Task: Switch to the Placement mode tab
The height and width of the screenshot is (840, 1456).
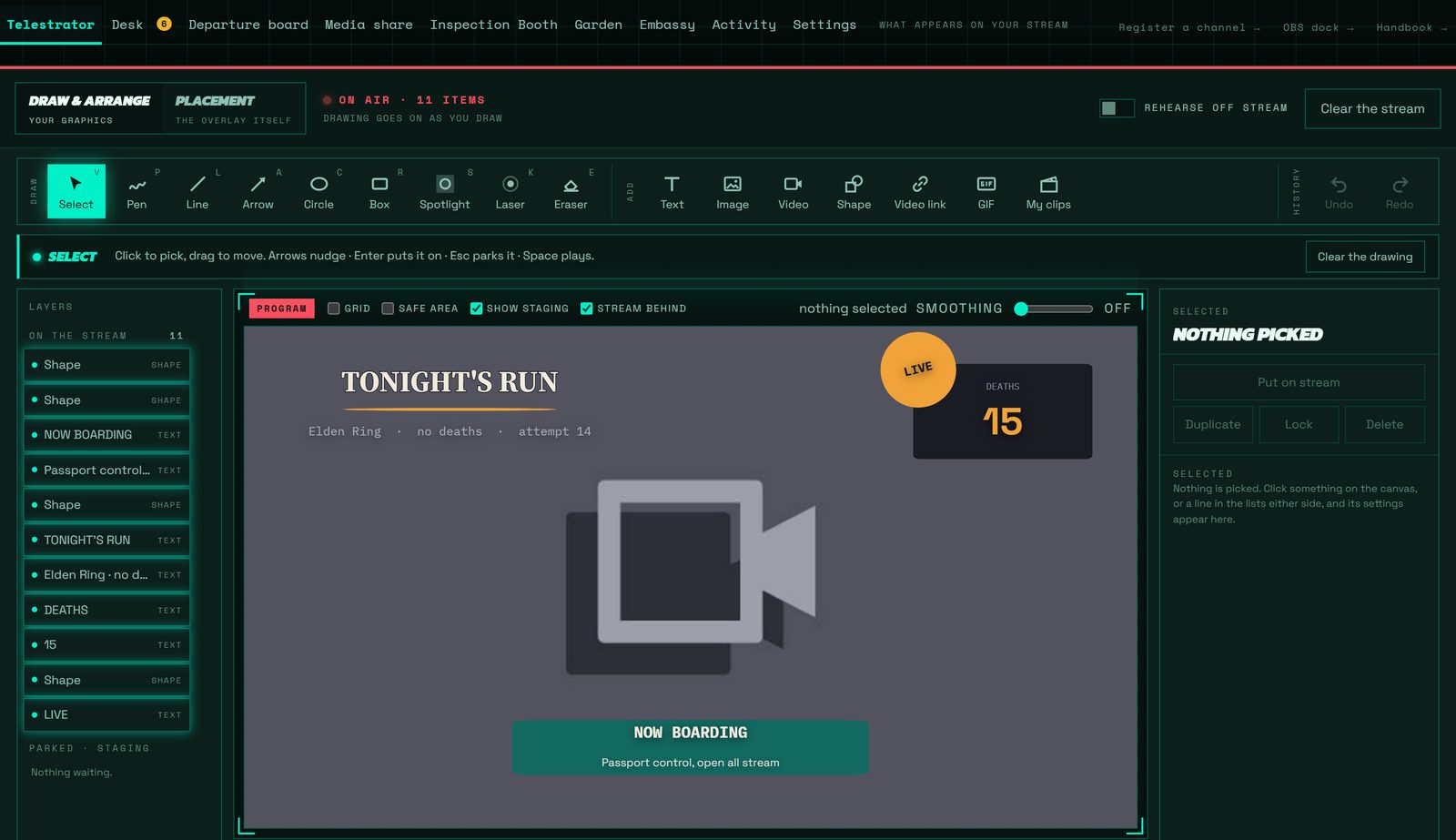Action: pos(234,108)
